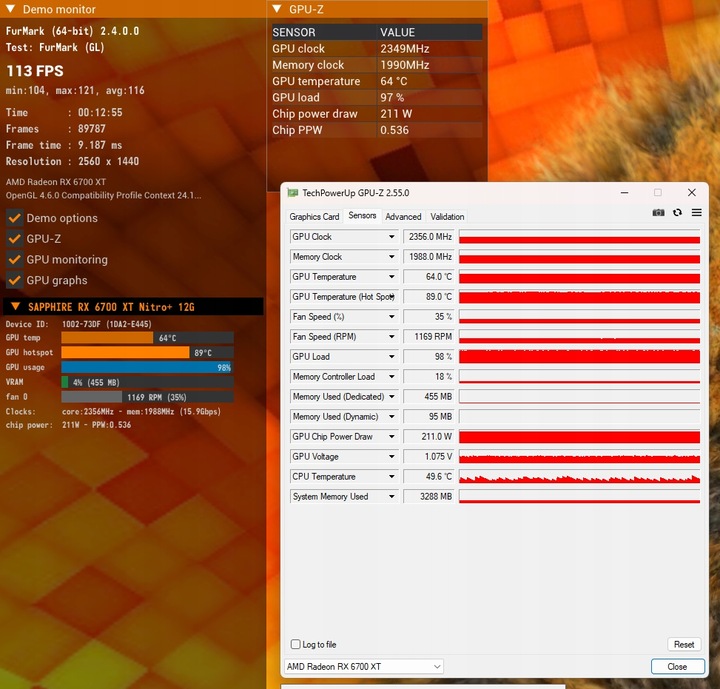Click the GPU-Z screenshot camera icon
This screenshot has width=720, height=689.
pyautogui.click(x=658, y=213)
